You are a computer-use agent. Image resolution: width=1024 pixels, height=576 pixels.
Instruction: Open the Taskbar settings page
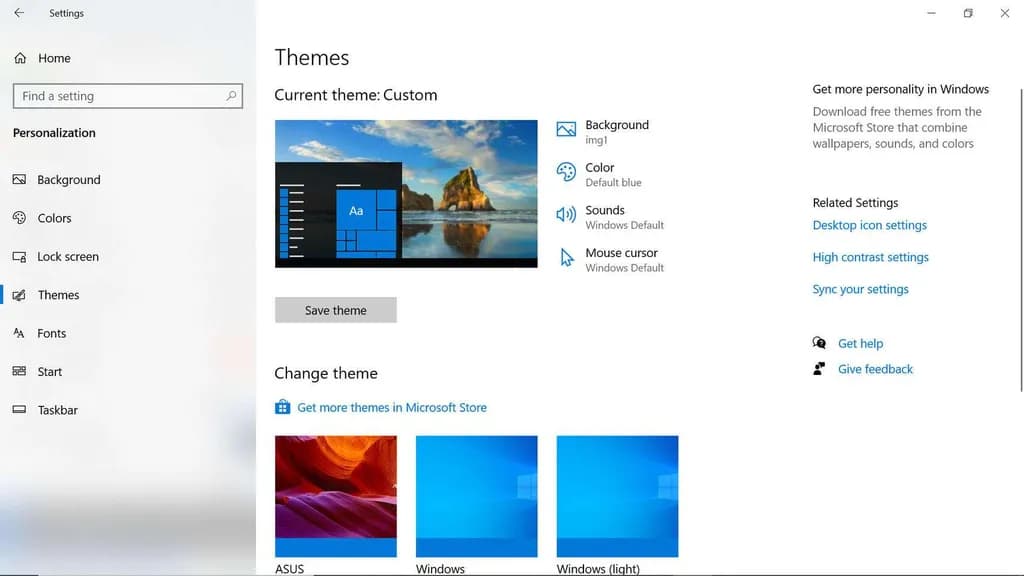point(57,410)
